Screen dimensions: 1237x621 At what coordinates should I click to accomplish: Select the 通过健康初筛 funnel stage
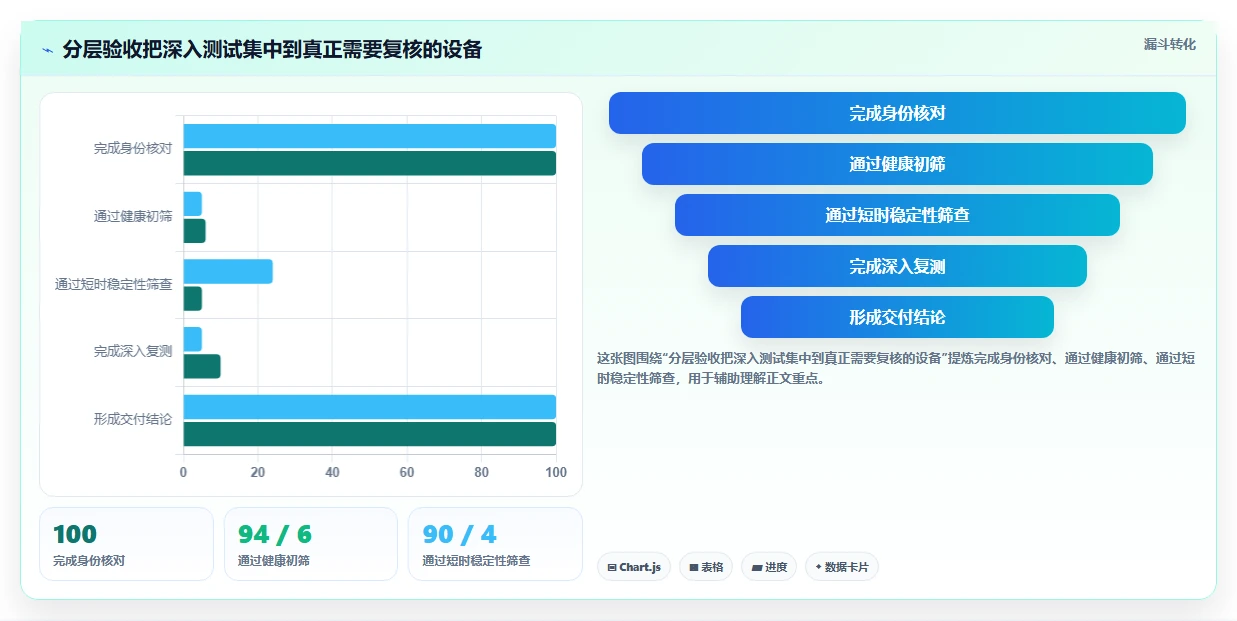coord(897,164)
